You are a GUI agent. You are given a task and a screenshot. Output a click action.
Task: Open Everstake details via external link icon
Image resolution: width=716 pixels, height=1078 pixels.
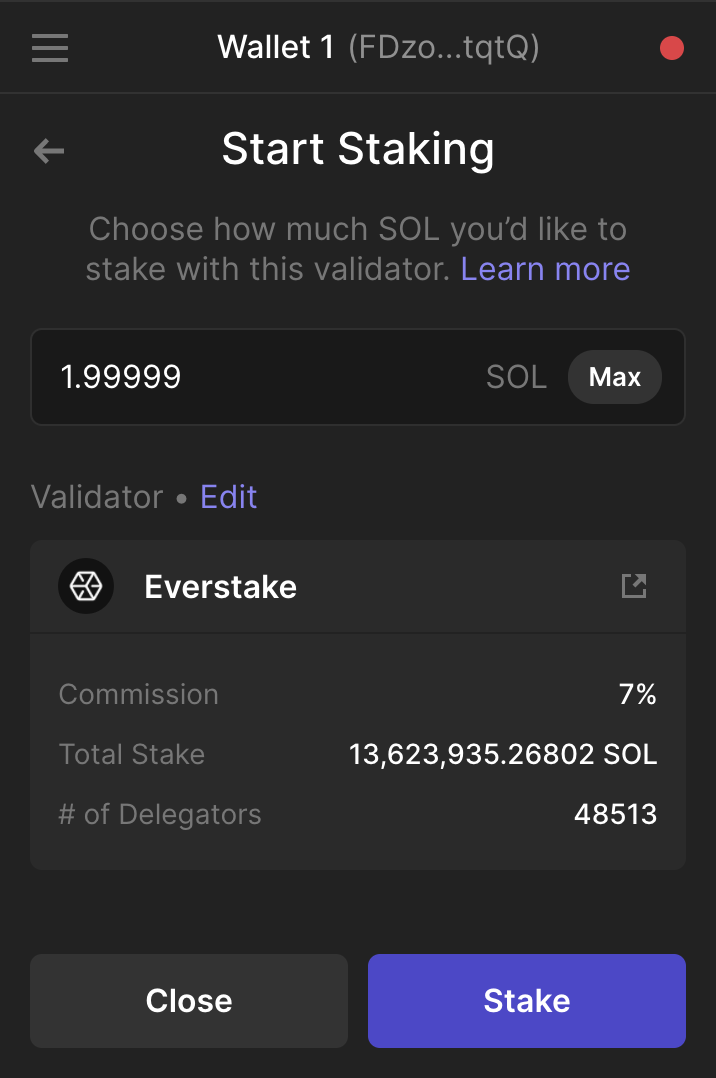[634, 586]
